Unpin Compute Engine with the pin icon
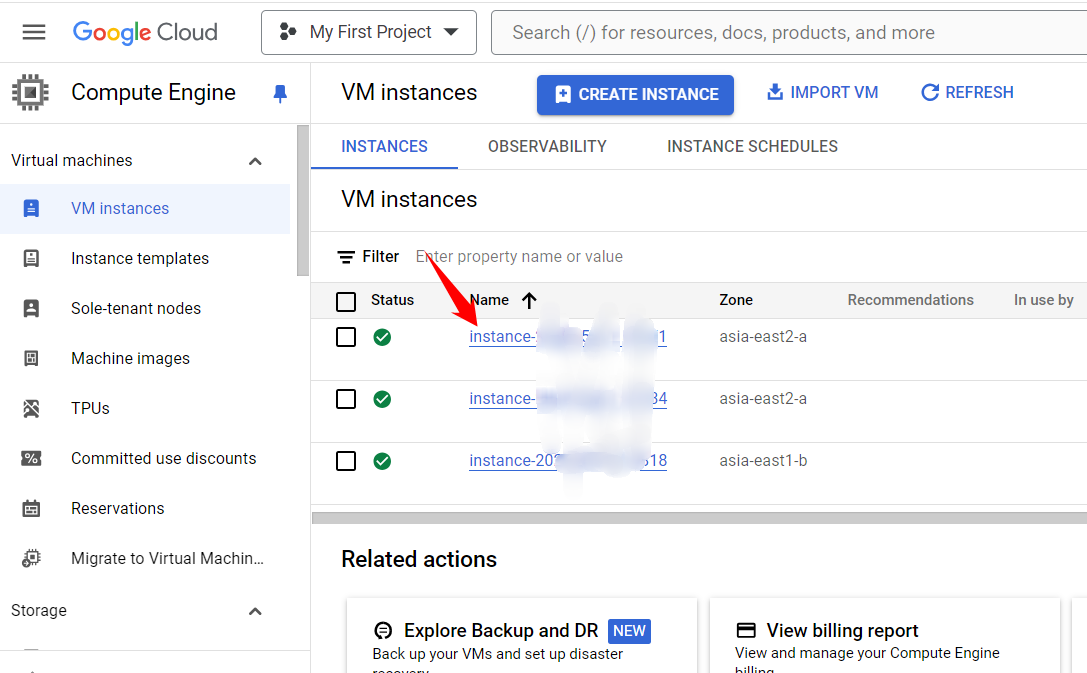The image size is (1087, 673). 280,93
